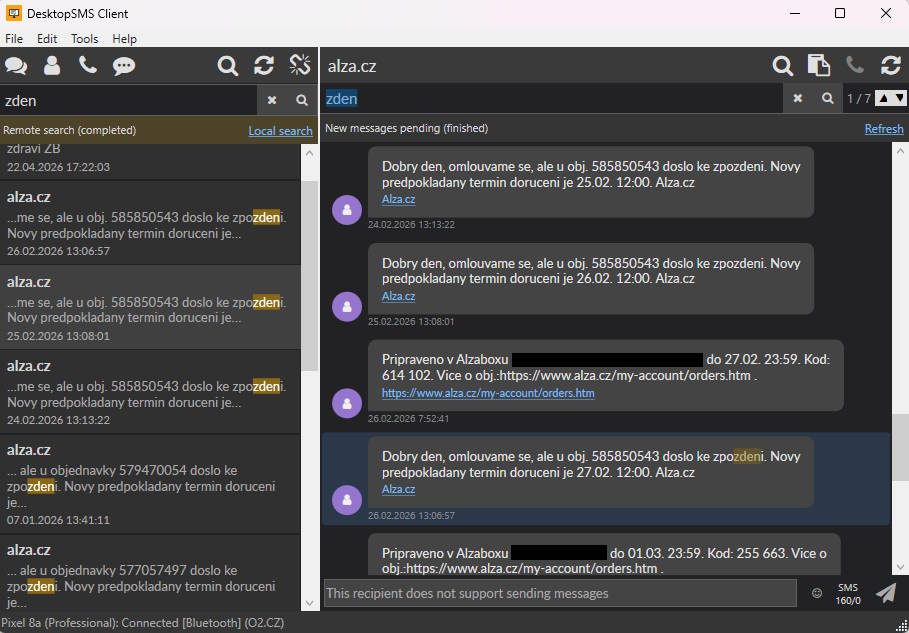
Task: Open the conversations view icon
Action: coord(16,66)
